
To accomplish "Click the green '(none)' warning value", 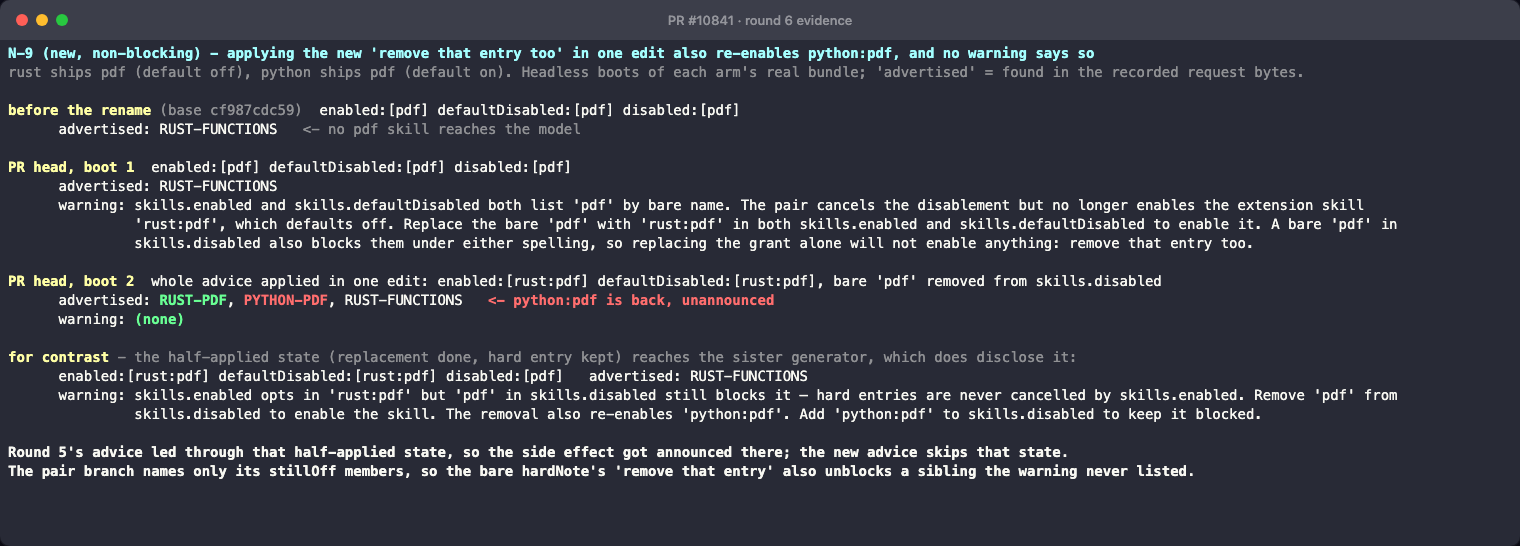I will (x=160, y=319).
